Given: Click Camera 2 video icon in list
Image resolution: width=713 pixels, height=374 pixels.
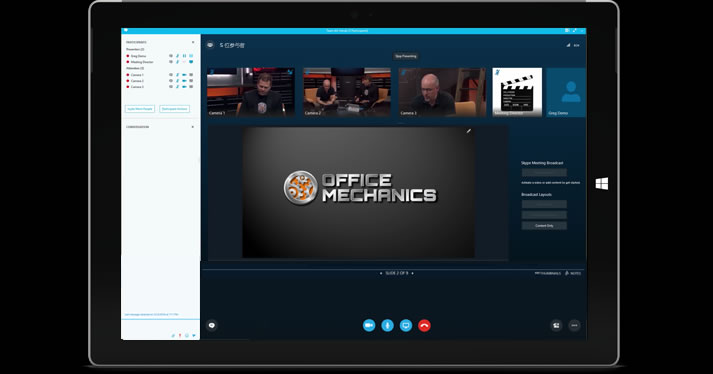Looking at the screenshot, I should [x=184, y=81].
